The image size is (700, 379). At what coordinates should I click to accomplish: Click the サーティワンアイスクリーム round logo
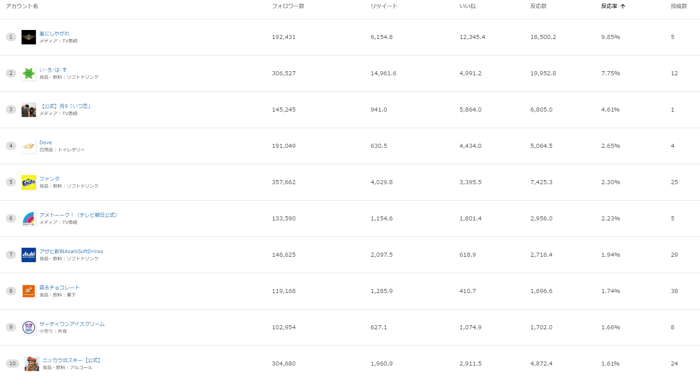tap(29, 327)
